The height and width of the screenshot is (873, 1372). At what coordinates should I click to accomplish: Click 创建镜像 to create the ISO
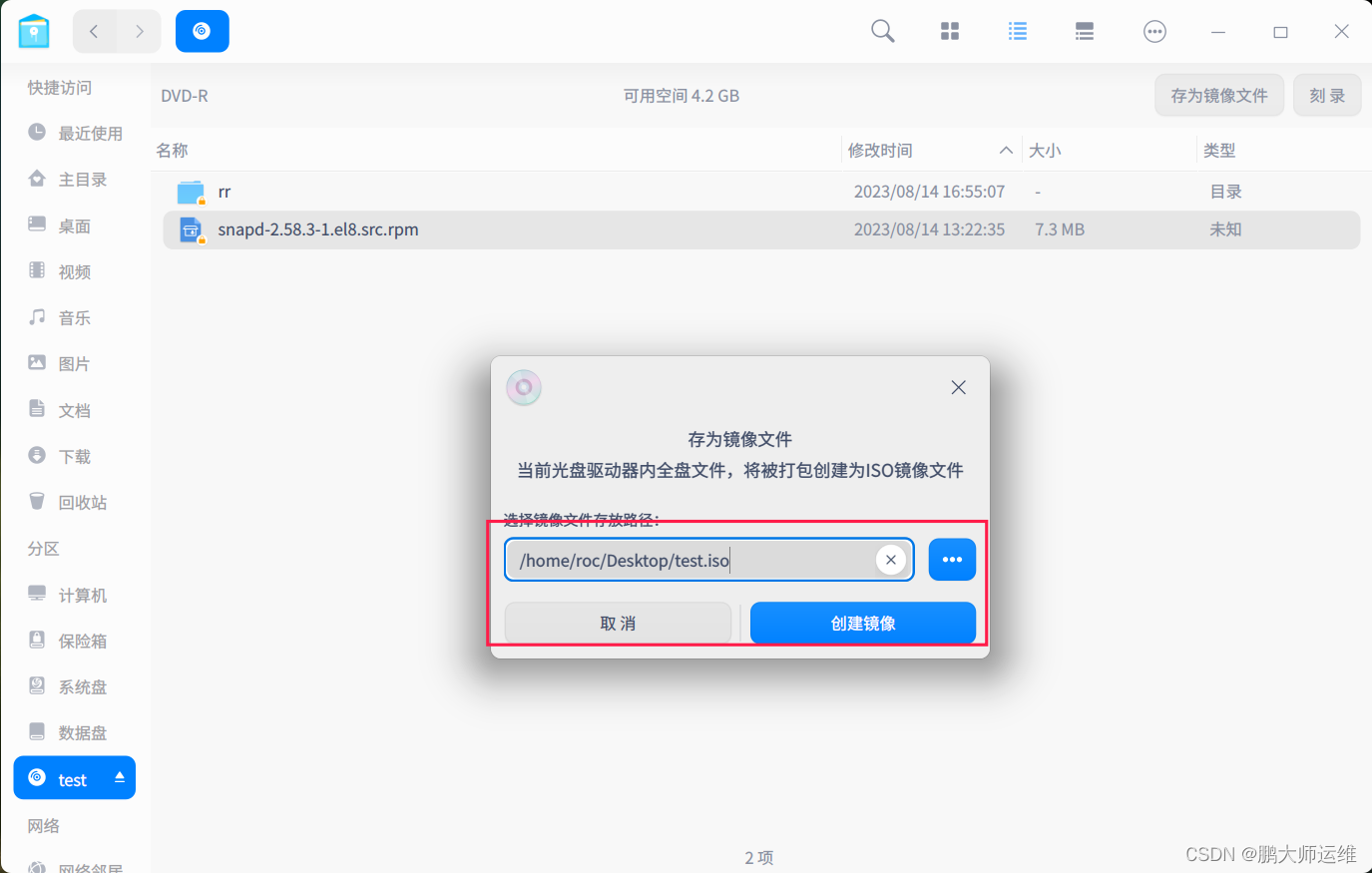point(862,623)
